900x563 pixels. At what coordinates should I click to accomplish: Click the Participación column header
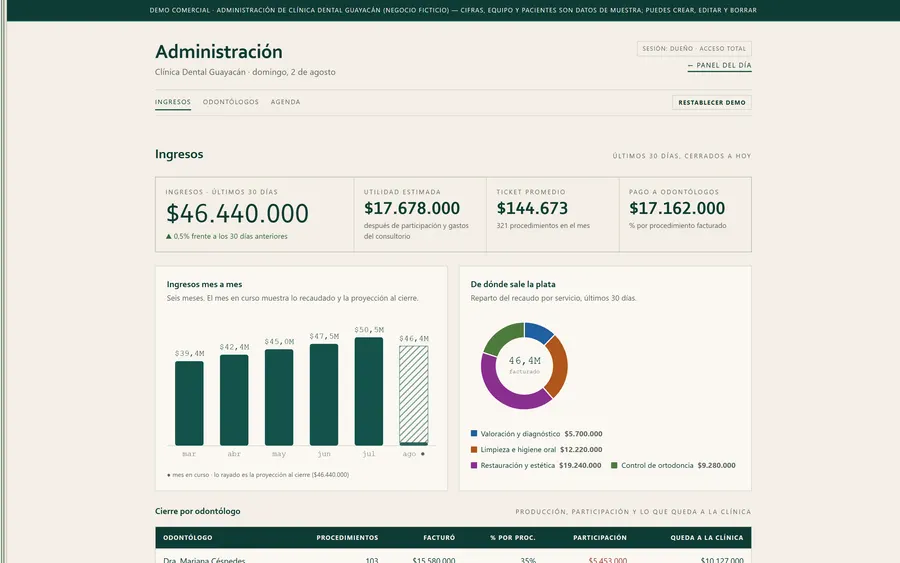coord(600,538)
